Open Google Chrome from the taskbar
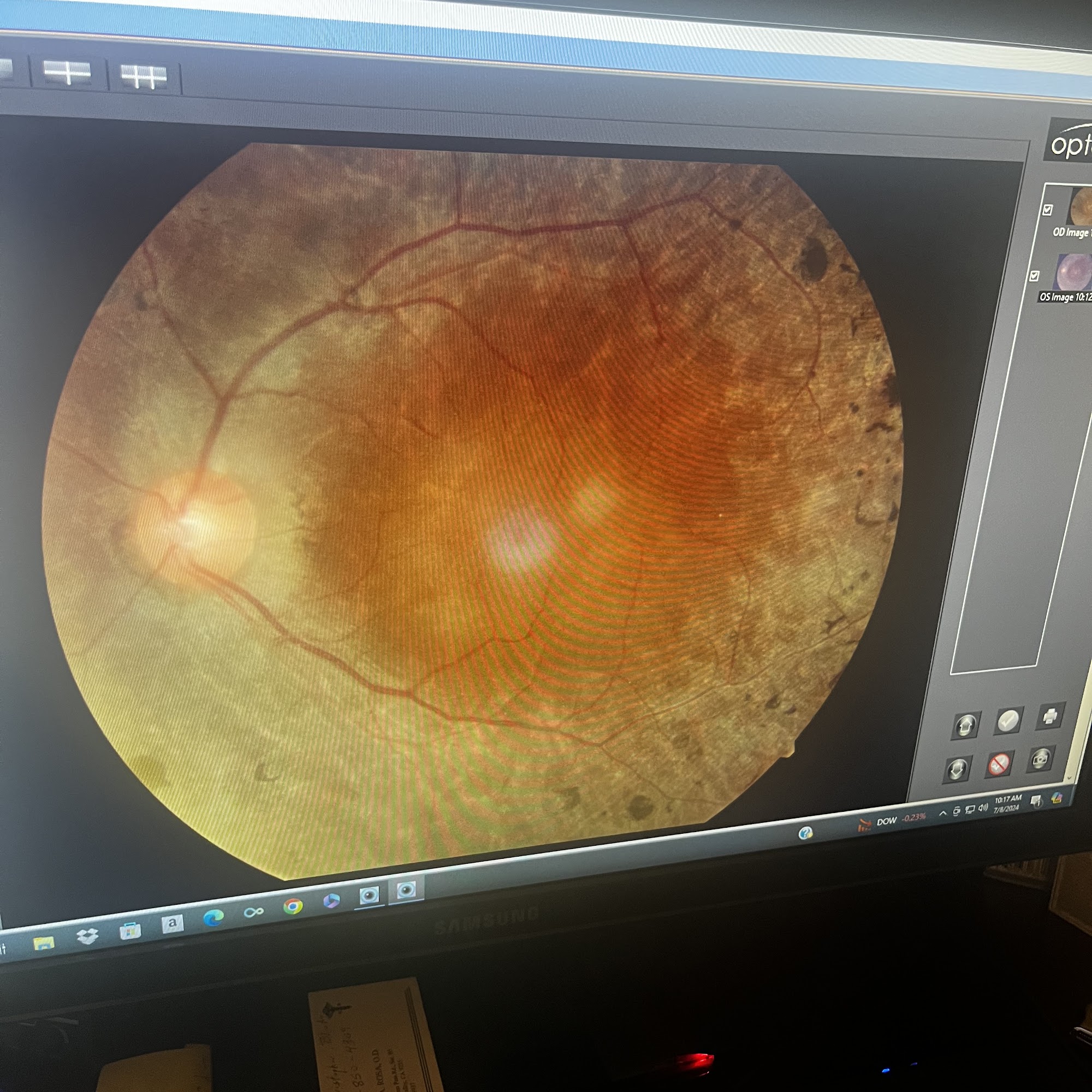 pos(293,906)
